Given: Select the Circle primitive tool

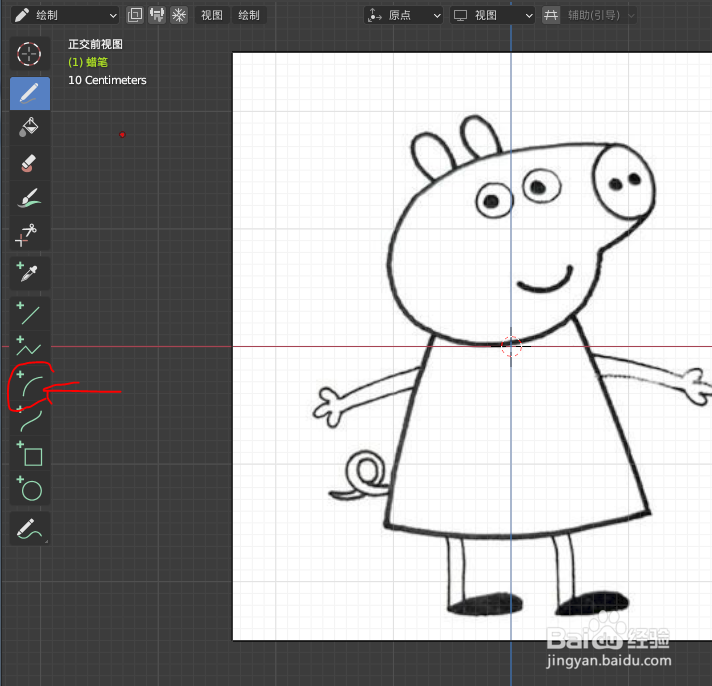Looking at the screenshot, I should coord(30,489).
